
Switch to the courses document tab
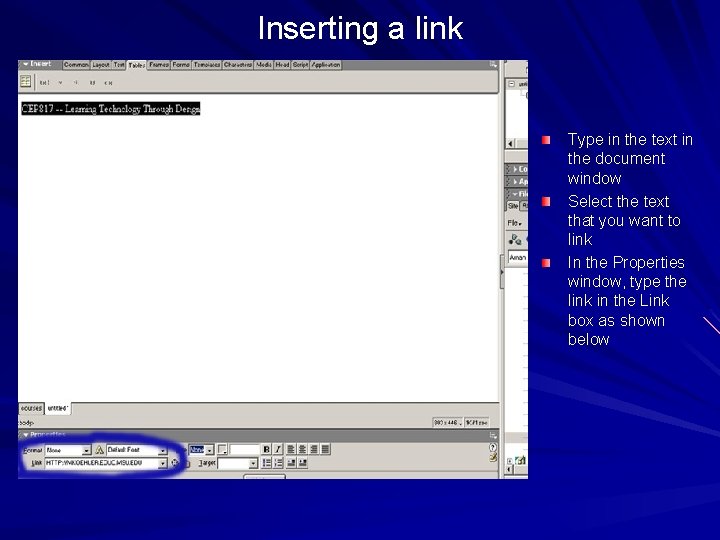[x=31, y=408]
